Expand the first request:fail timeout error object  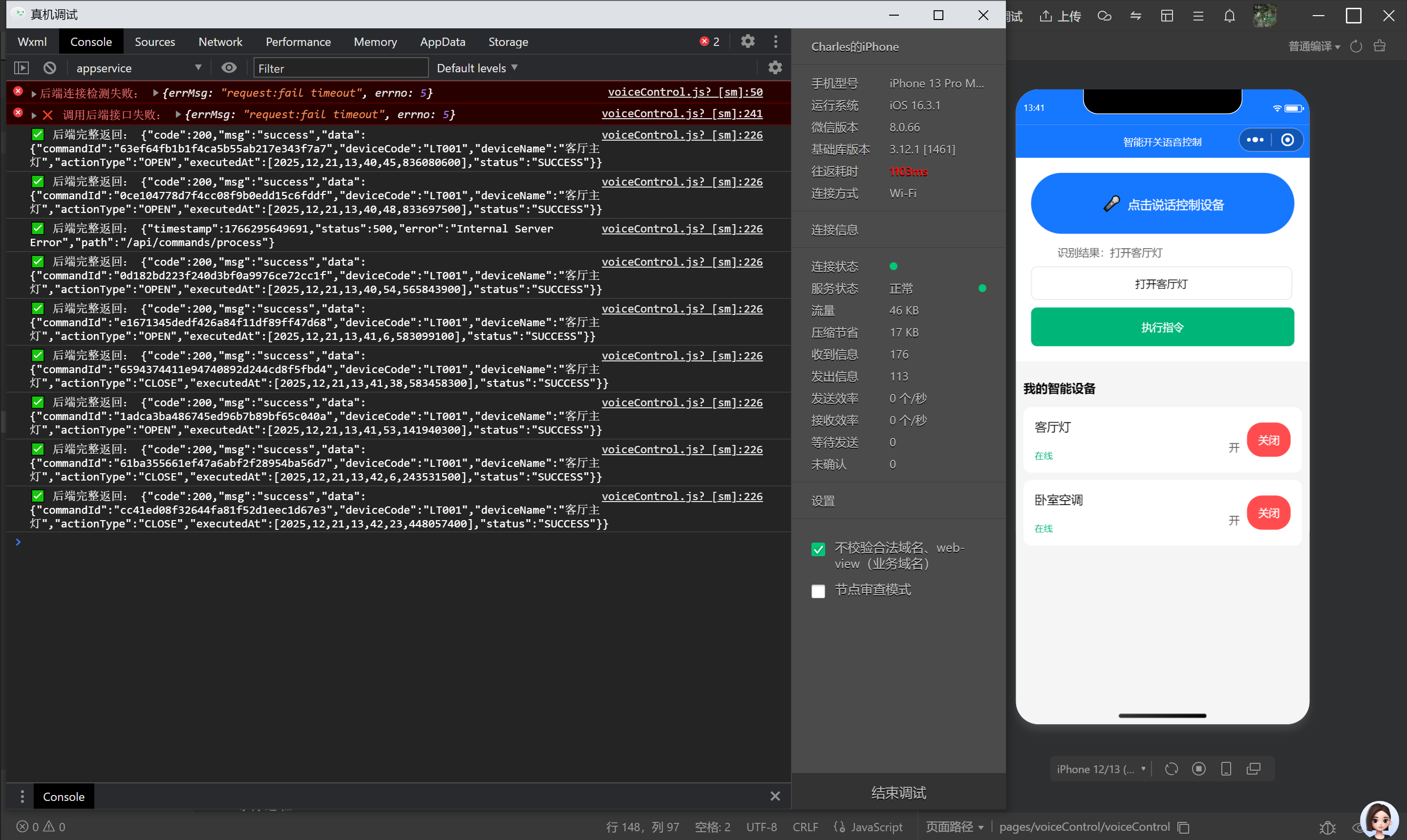(156, 93)
